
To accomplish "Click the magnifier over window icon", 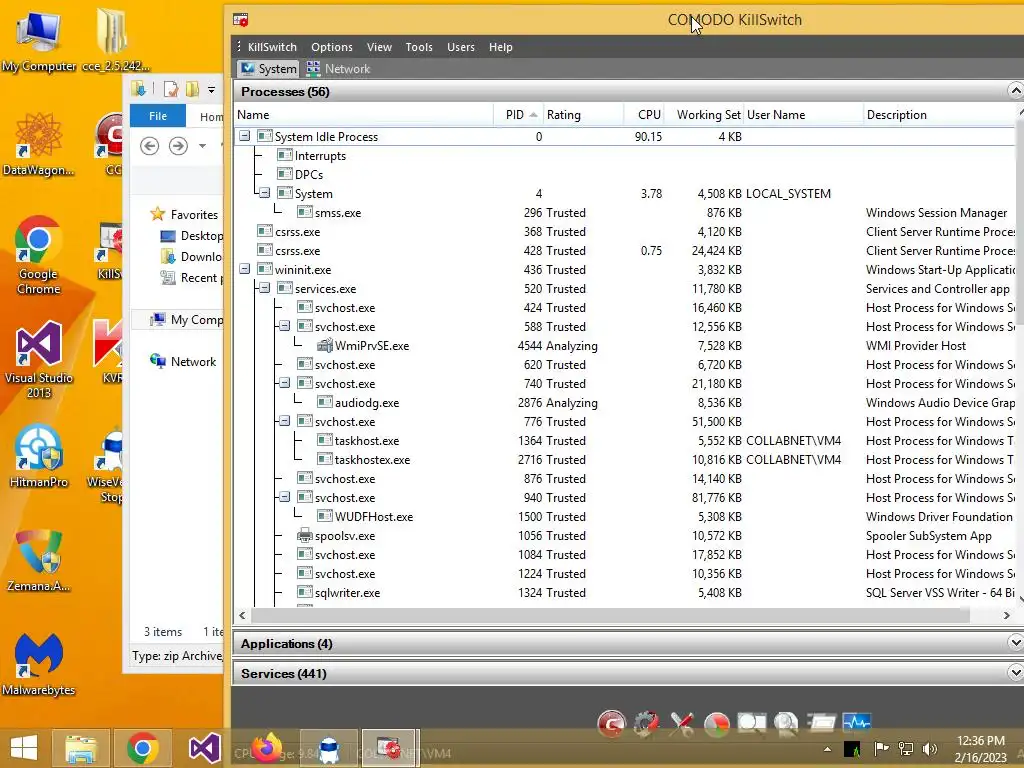I will (752, 723).
